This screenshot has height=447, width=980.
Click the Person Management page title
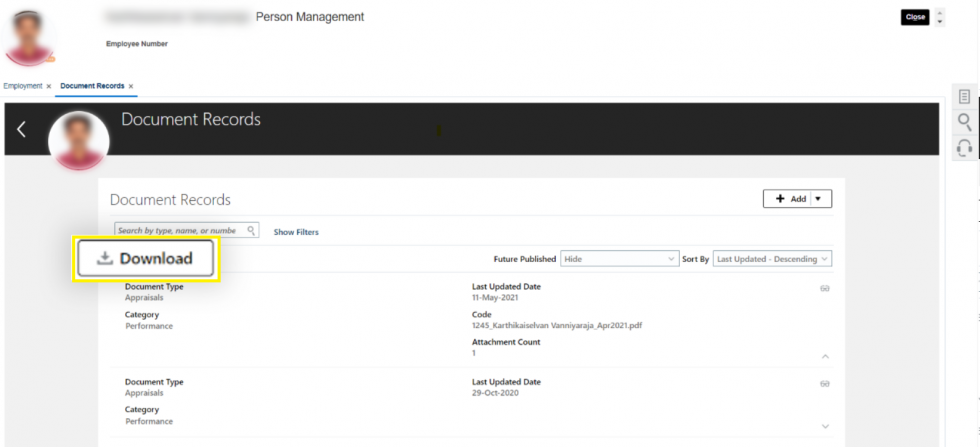pos(310,17)
